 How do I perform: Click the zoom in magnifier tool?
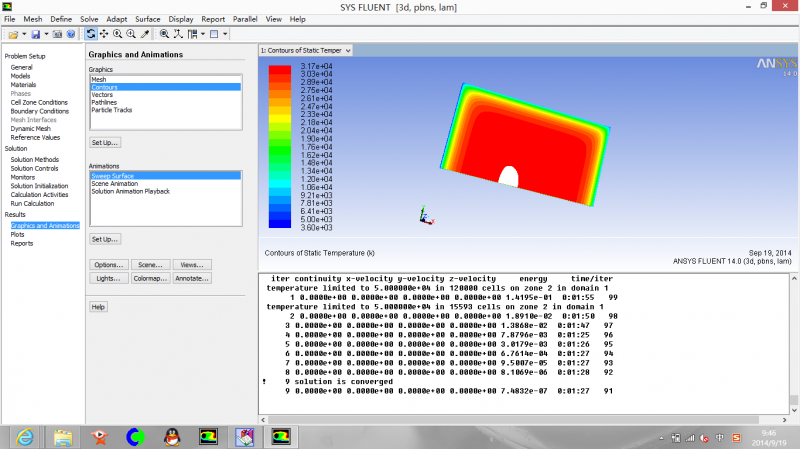117,34
